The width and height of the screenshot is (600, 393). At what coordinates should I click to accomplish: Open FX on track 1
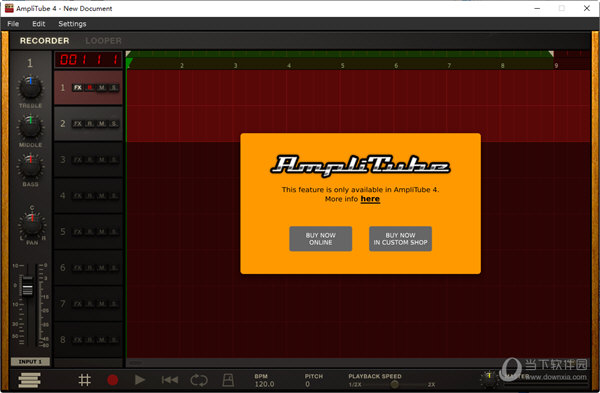click(78, 88)
